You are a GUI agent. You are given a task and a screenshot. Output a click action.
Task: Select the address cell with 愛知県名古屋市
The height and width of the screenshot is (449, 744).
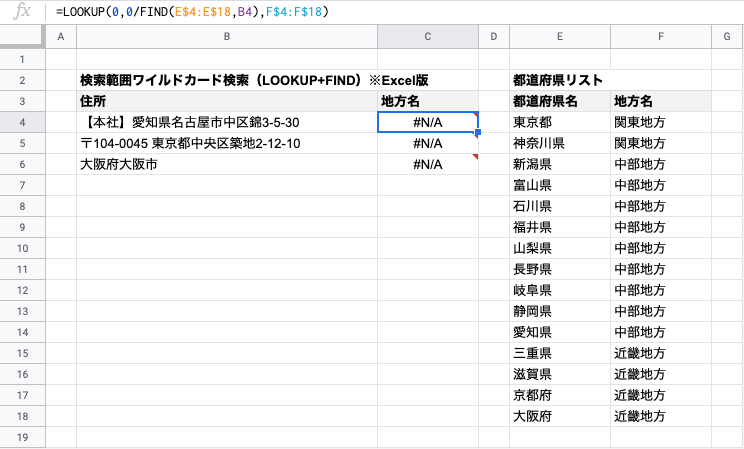(x=227, y=122)
